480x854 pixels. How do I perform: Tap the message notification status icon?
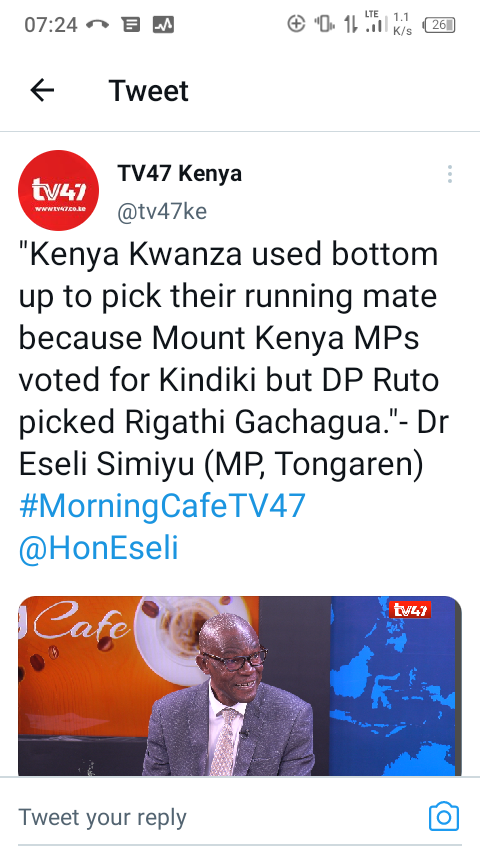click(131, 25)
